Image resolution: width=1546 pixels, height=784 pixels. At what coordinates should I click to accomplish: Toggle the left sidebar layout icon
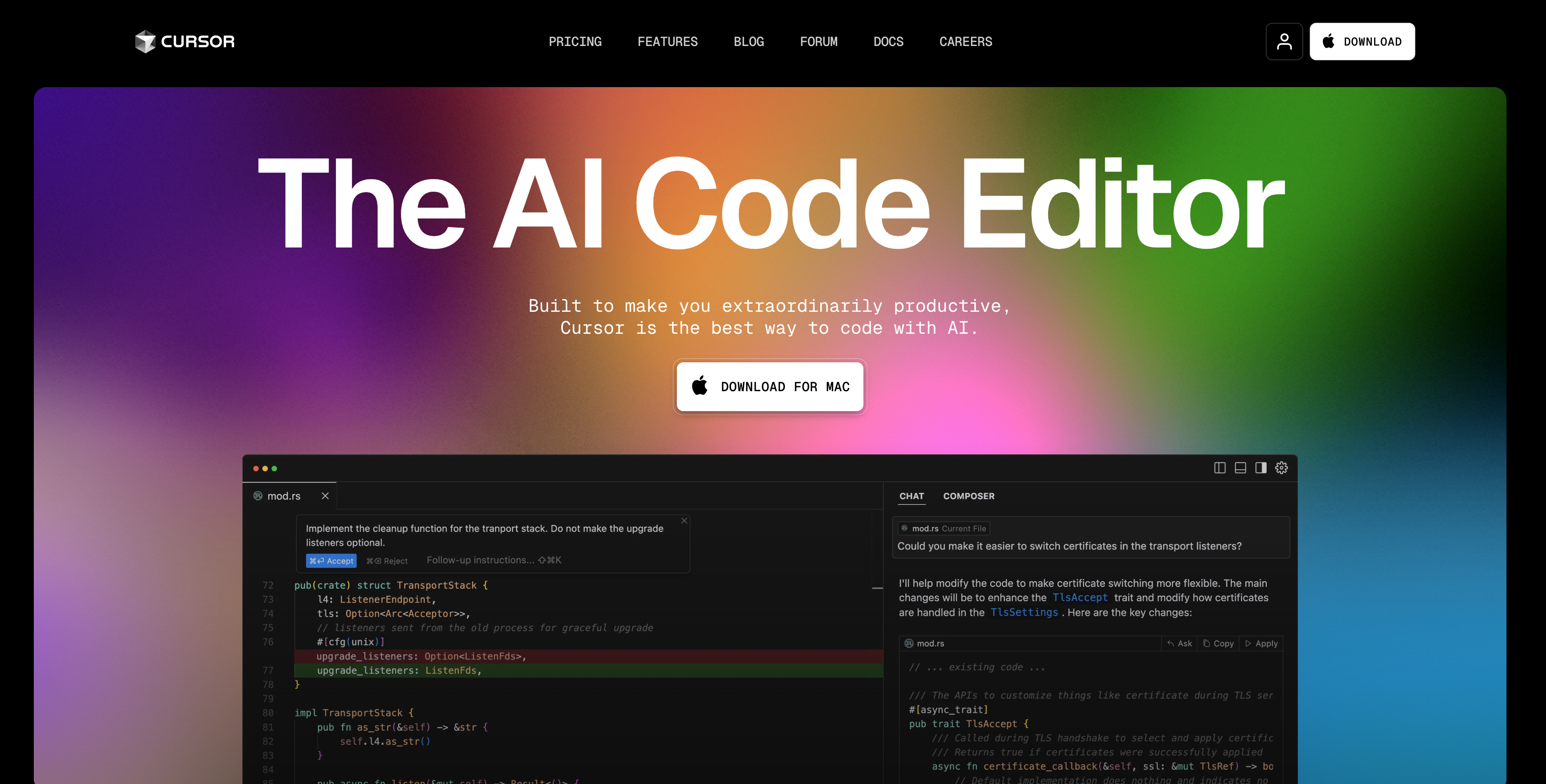pos(1219,468)
